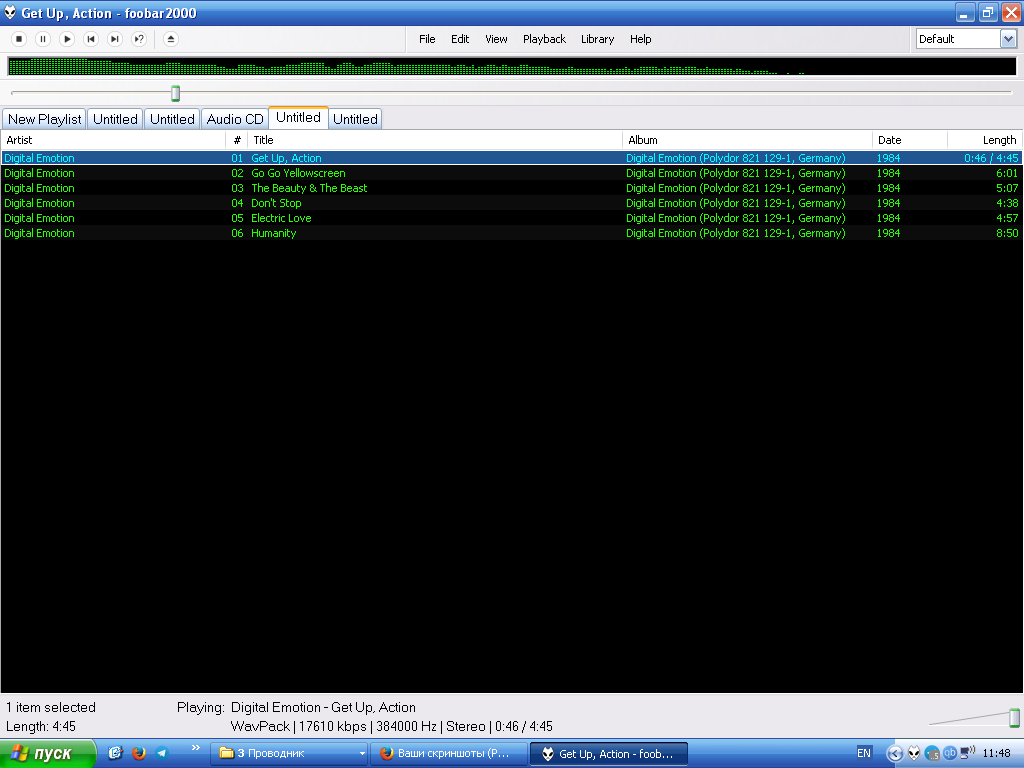Click the qBittorrent tray icon

[x=950, y=753]
